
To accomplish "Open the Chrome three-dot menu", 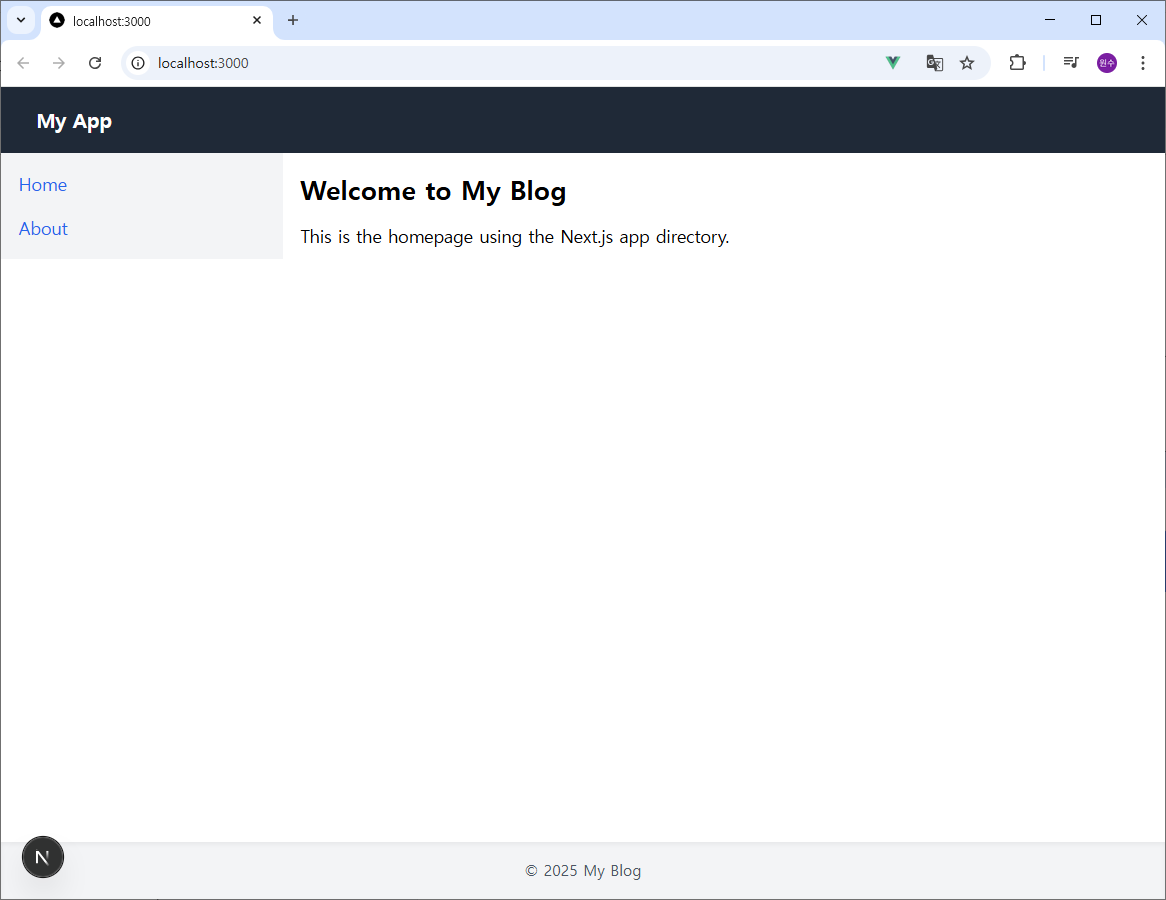I will pyautogui.click(x=1143, y=63).
